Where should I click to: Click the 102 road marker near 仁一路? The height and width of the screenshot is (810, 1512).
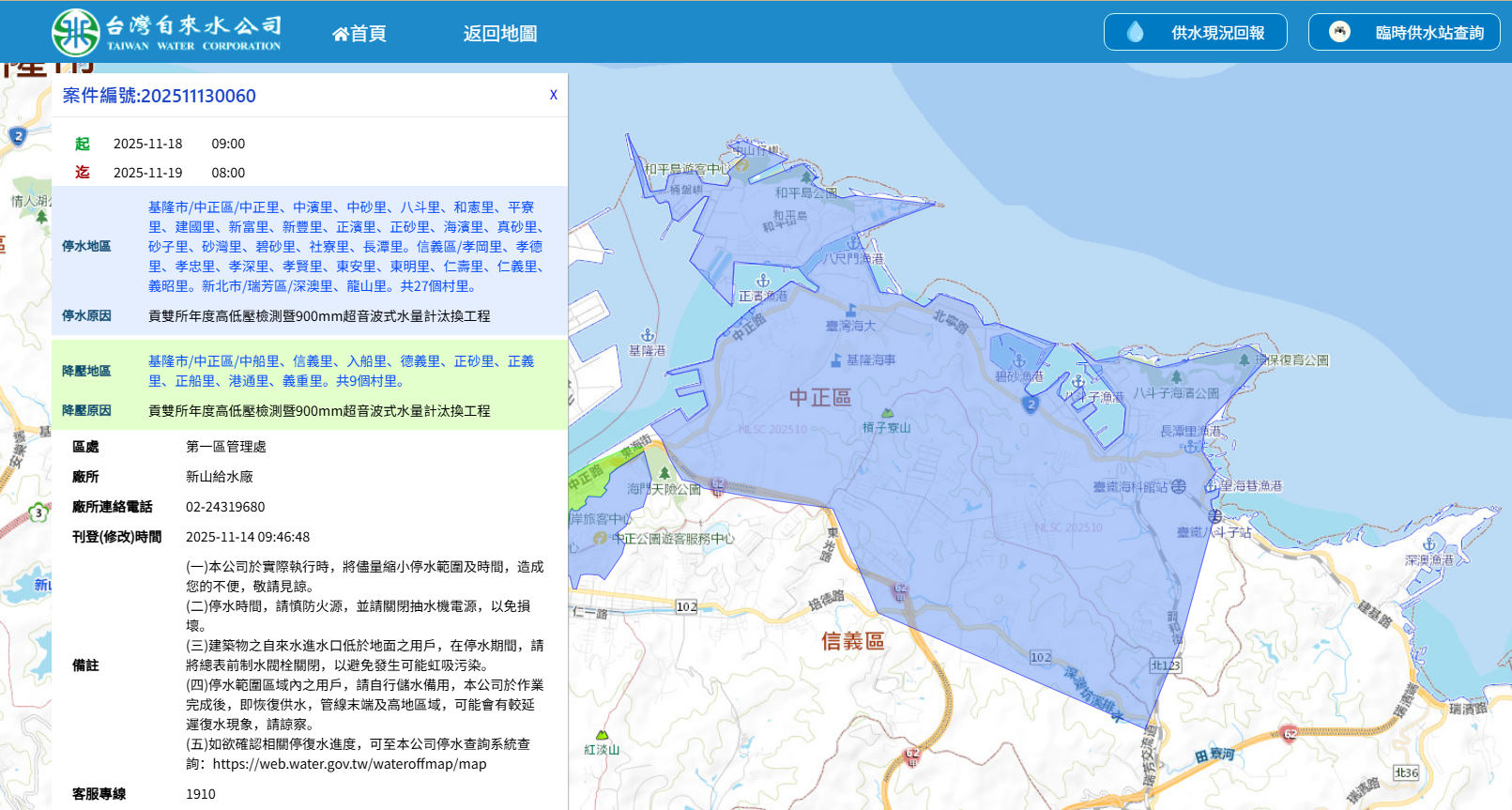click(x=687, y=606)
